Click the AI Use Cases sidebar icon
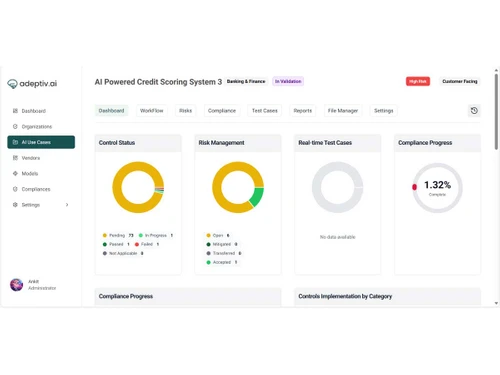Image resolution: width=500 pixels, height=375 pixels. click(15, 142)
